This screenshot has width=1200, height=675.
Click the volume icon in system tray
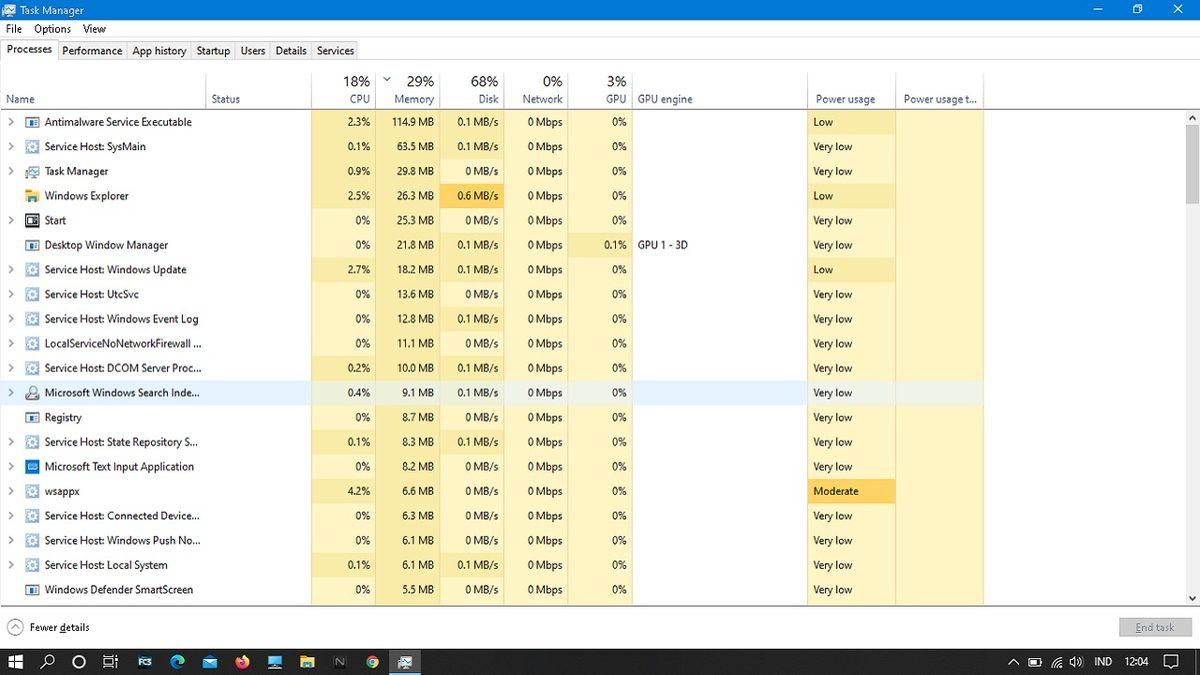tap(1075, 661)
